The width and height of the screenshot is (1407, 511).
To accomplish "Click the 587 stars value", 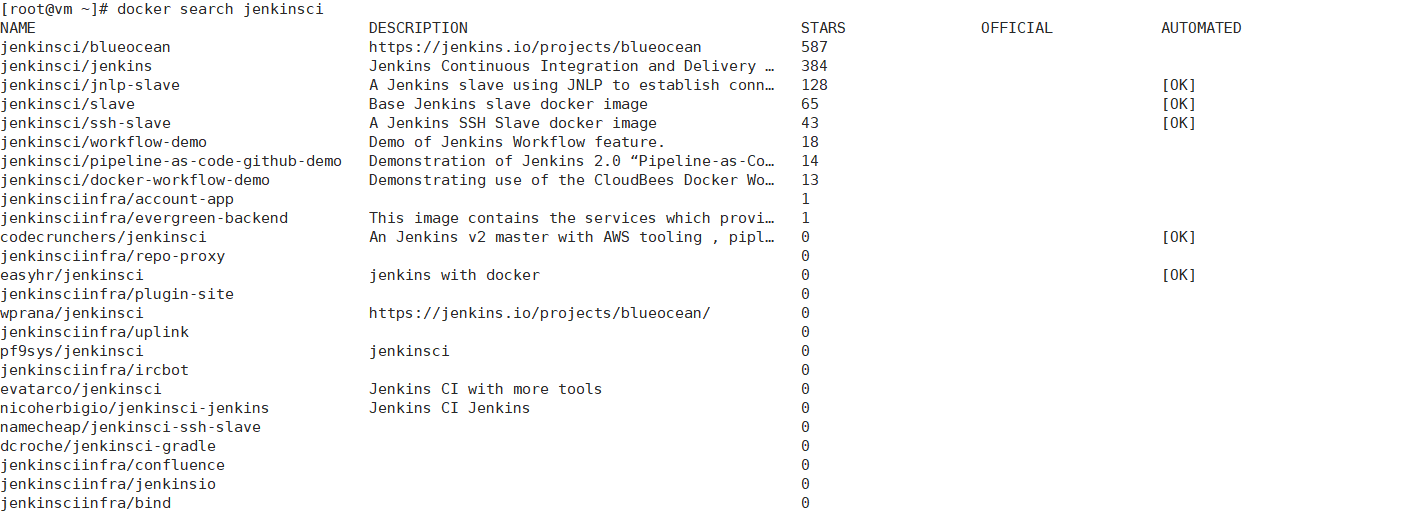I will 814,47.
